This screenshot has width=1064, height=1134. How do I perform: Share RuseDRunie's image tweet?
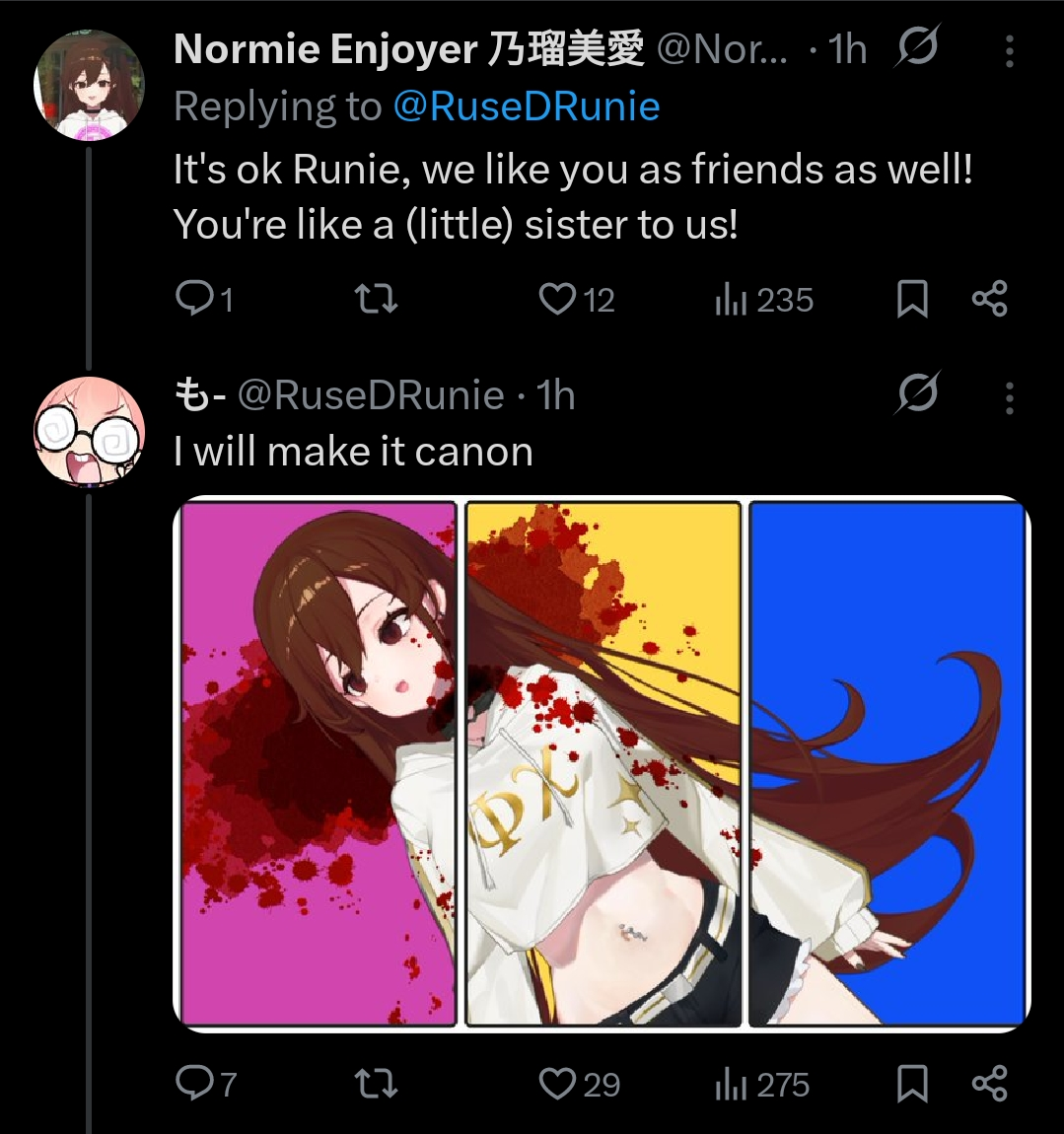click(x=989, y=1084)
